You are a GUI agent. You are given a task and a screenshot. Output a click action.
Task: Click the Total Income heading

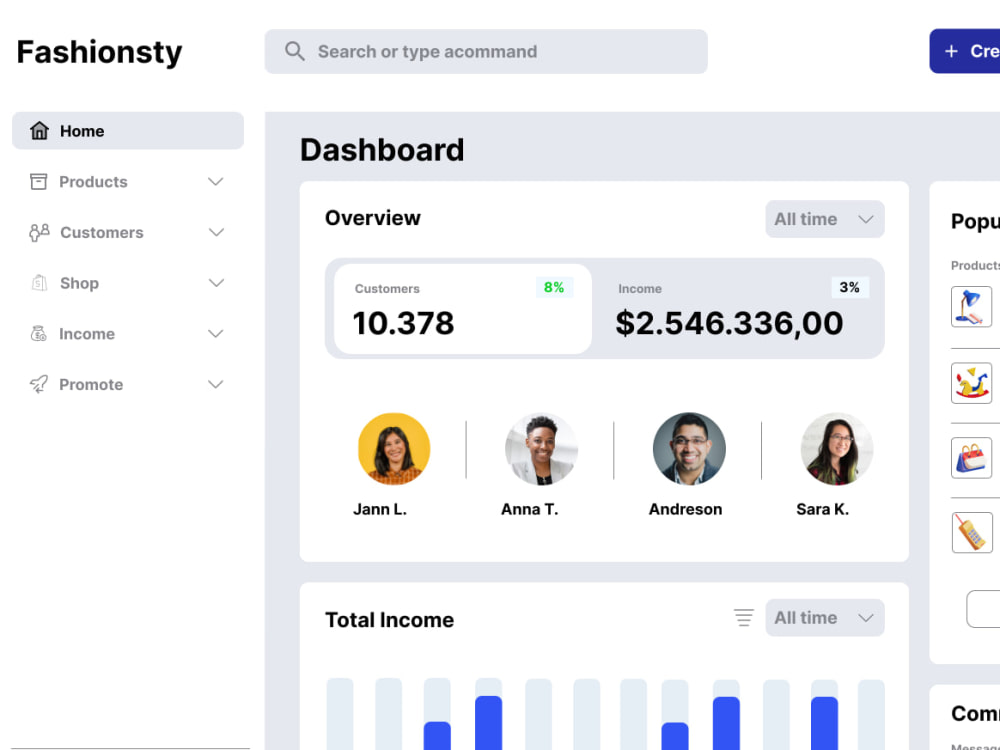coord(390,619)
